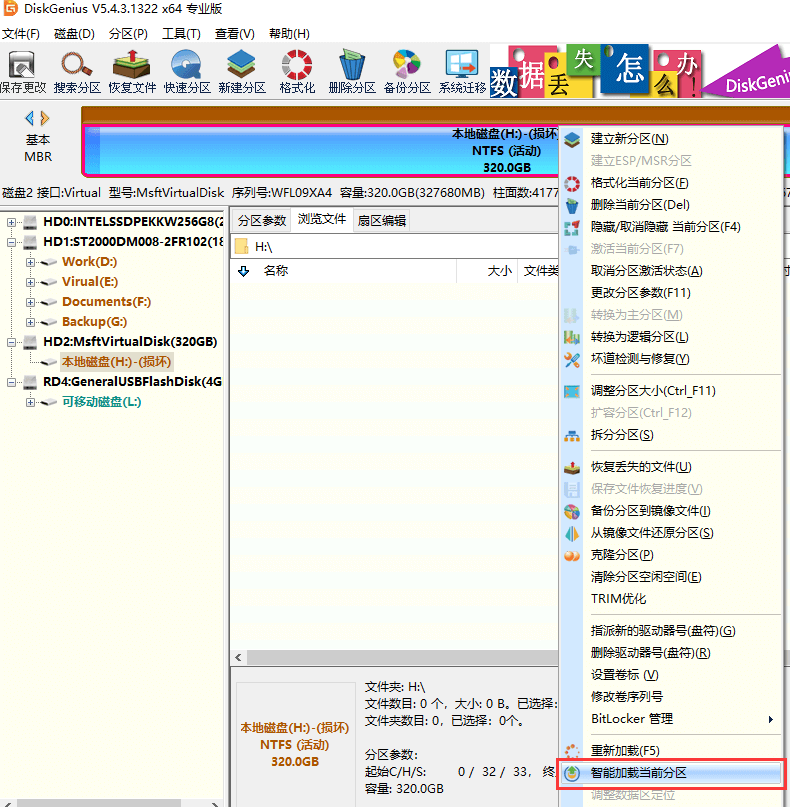Switch to the 分区参数 tab

click(x=262, y=220)
